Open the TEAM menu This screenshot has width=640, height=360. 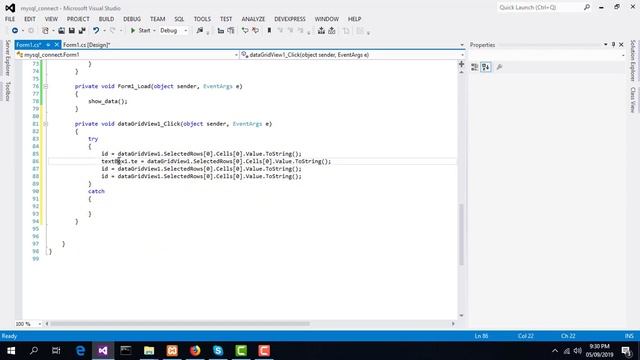[158, 19]
